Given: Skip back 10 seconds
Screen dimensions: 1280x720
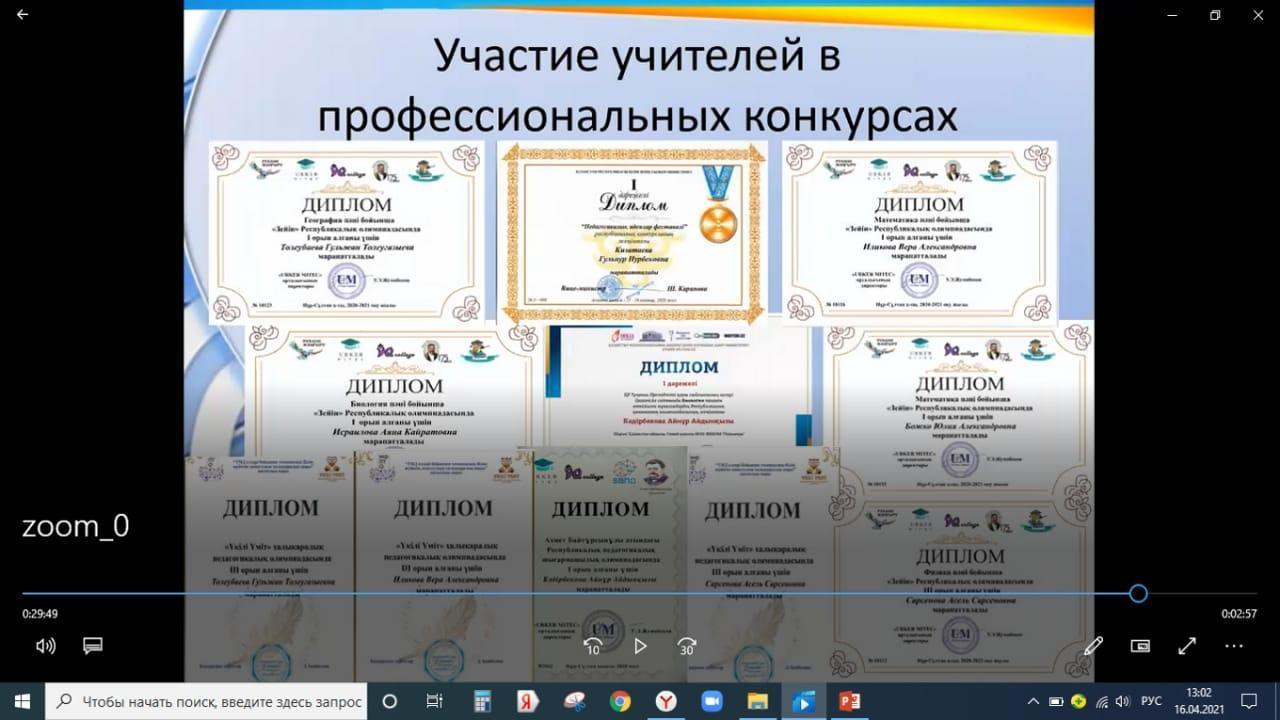Looking at the screenshot, I should click(x=592, y=646).
